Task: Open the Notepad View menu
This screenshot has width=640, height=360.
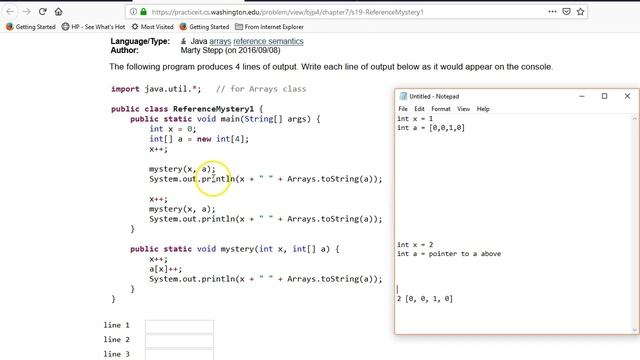Action: point(463,109)
